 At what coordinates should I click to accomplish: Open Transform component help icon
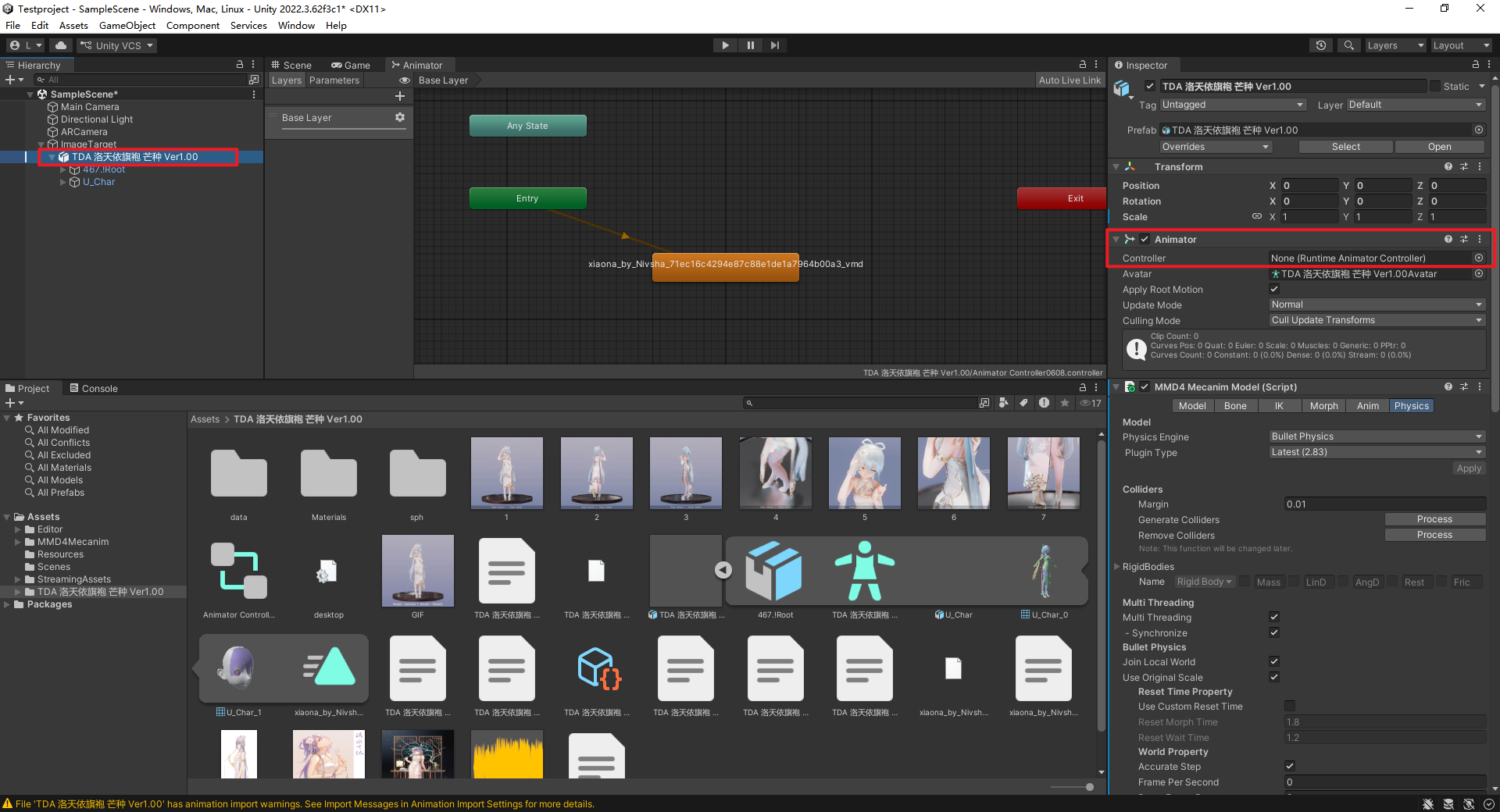(1448, 166)
